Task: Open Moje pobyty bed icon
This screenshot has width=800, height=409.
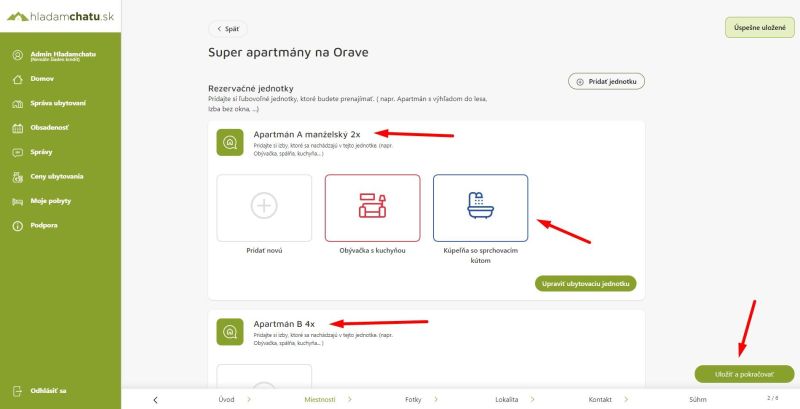Action: tap(18, 202)
